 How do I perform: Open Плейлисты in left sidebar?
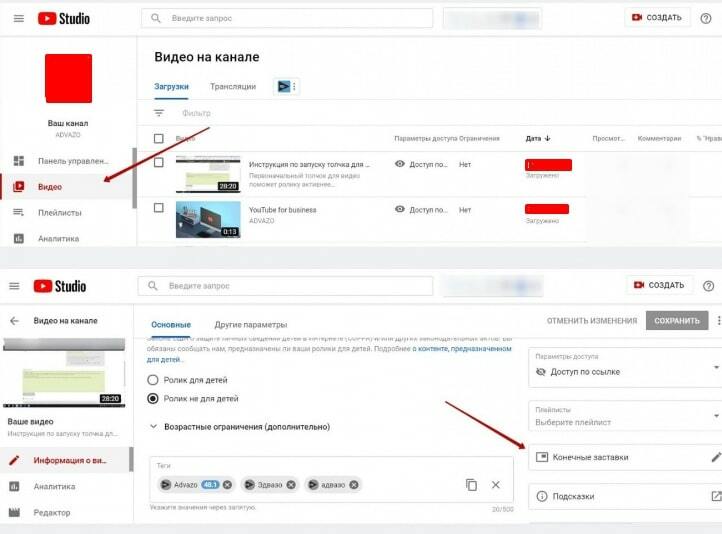[67, 212]
